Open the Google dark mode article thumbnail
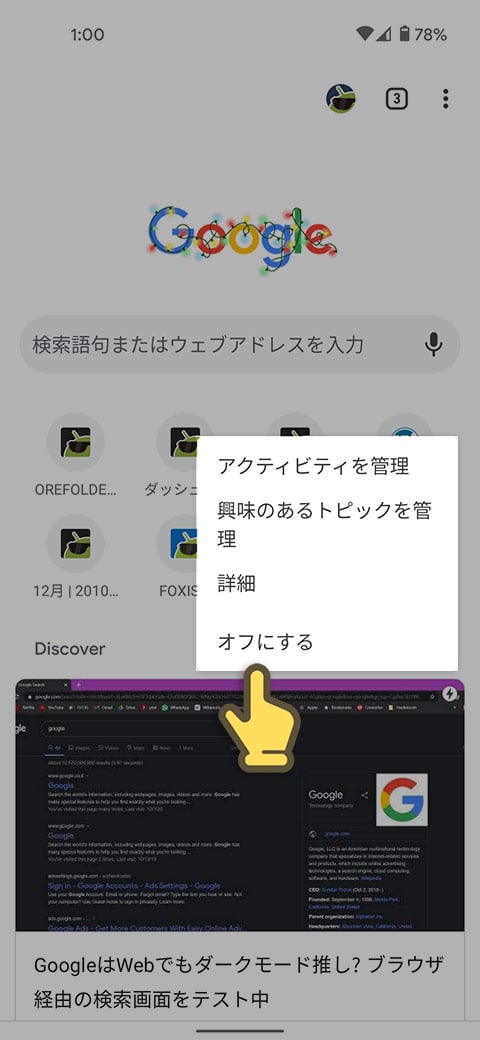The width and height of the screenshot is (480, 1040). tap(240, 805)
